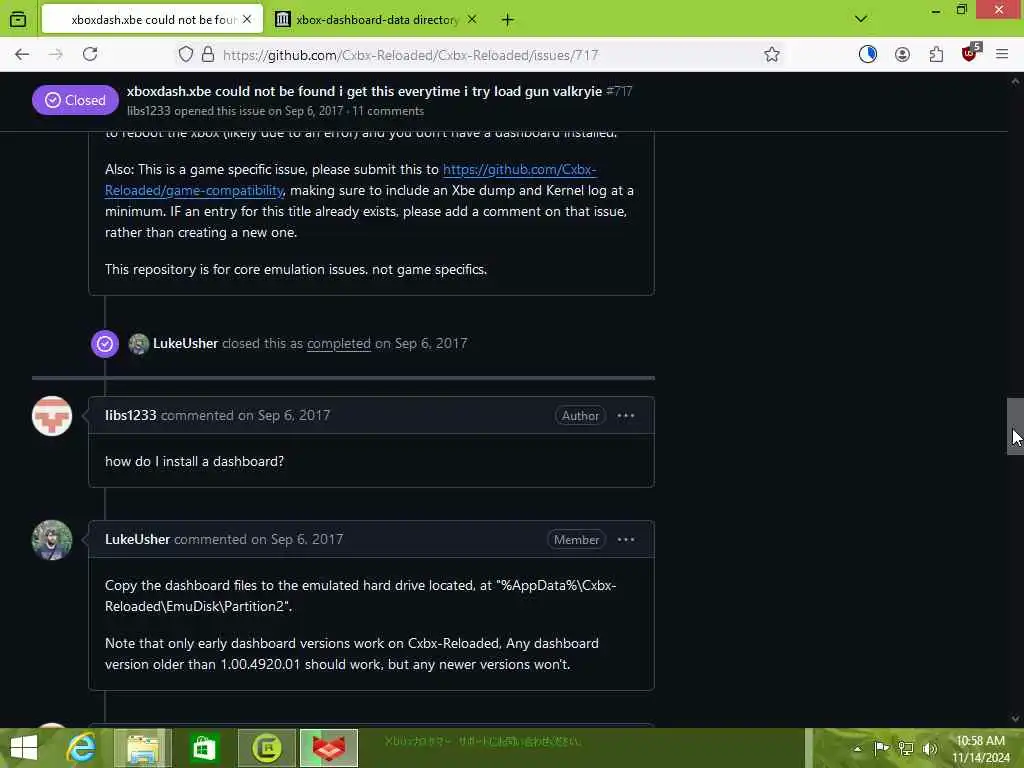Close the xbox-dashboard-data directory tab
The height and width of the screenshot is (768, 1024).
[x=472, y=20]
